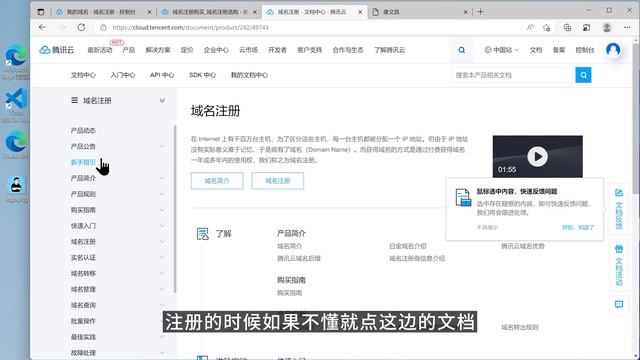Open browser profile avatar icon
Viewport: 640px width, 360px height.
[x=607, y=27]
